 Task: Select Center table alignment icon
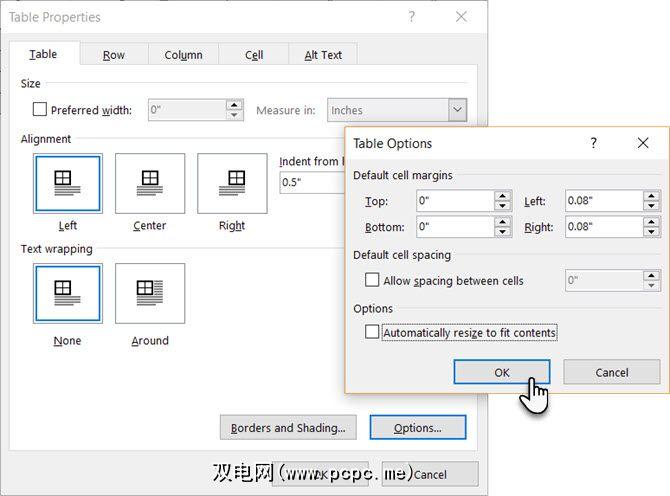[x=150, y=183]
